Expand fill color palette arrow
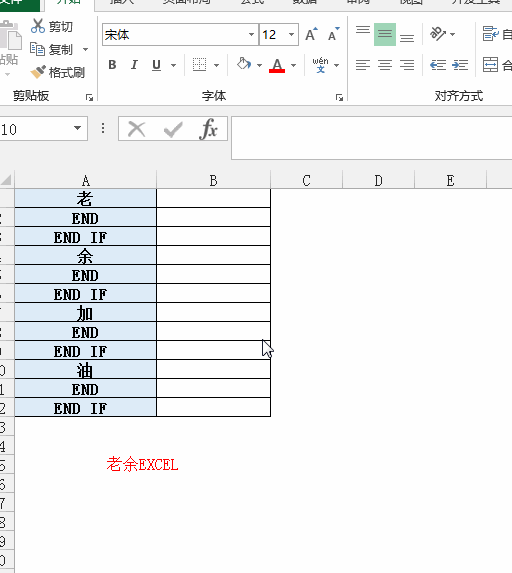The height and width of the screenshot is (573, 512). point(259,65)
